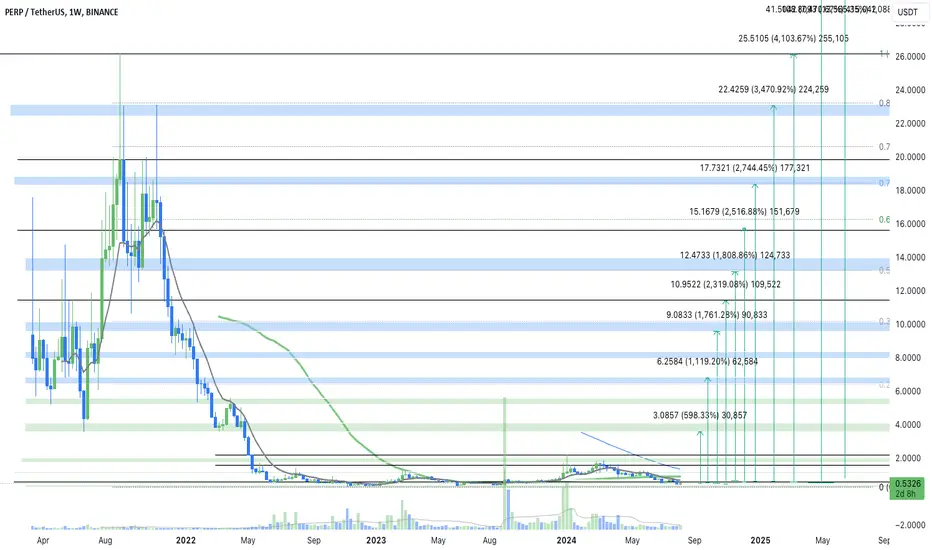The width and height of the screenshot is (932, 550).
Task: Click the 2022 year on time axis
Action: point(185,540)
